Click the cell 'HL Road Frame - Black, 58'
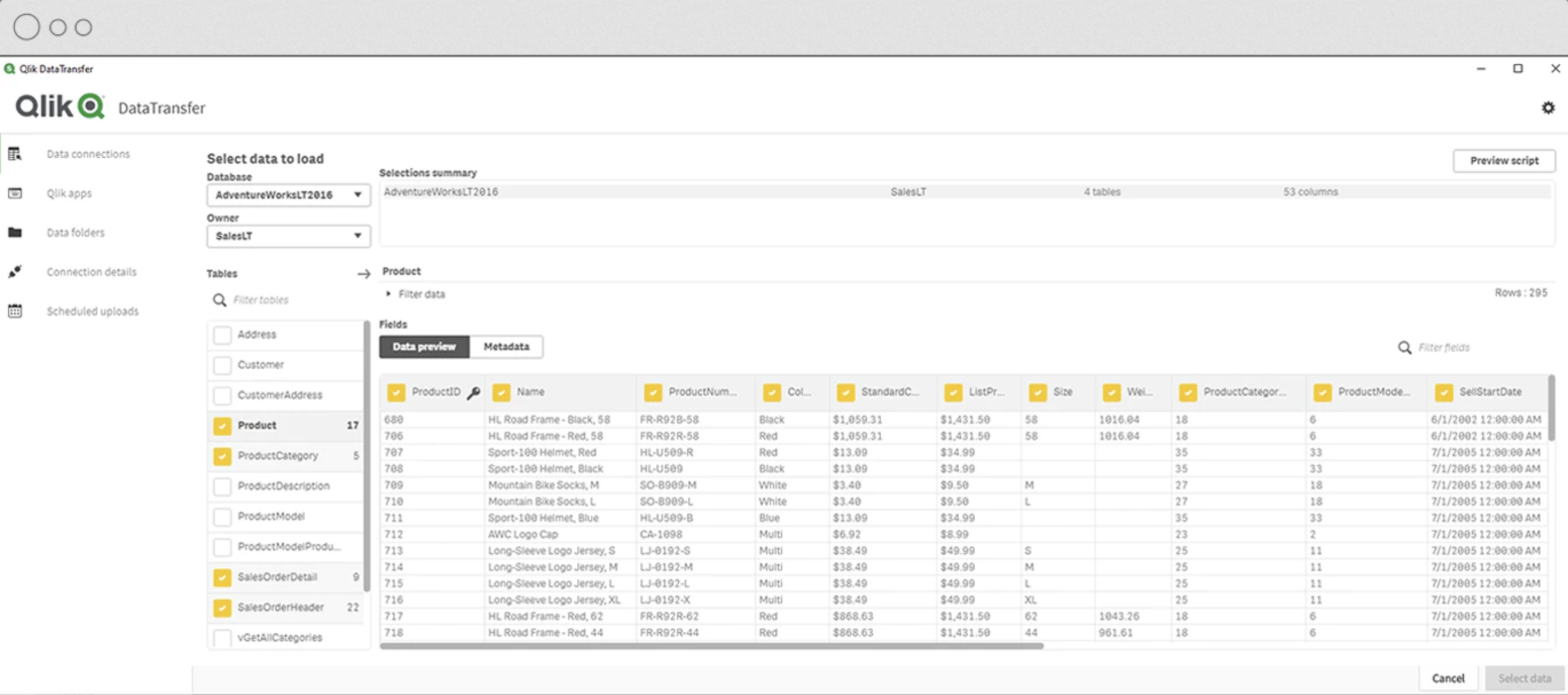 tap(549, 420)
